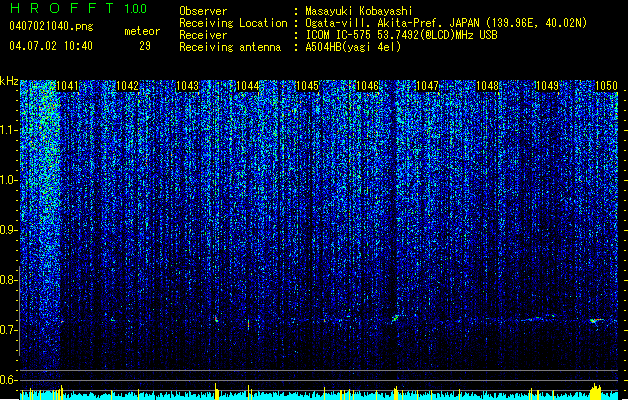Click the 1045 time marker

point(307,86)
